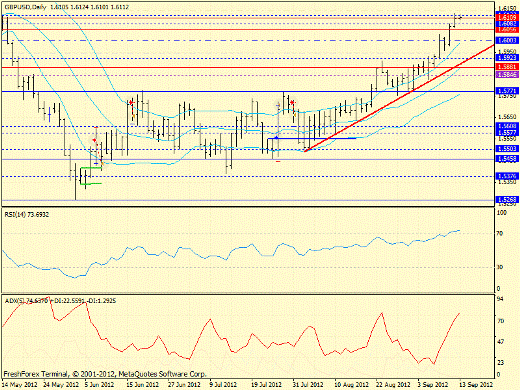The image size is (520, 390).
Task: Click the purple 1.5845 price label
Action: 507,75
